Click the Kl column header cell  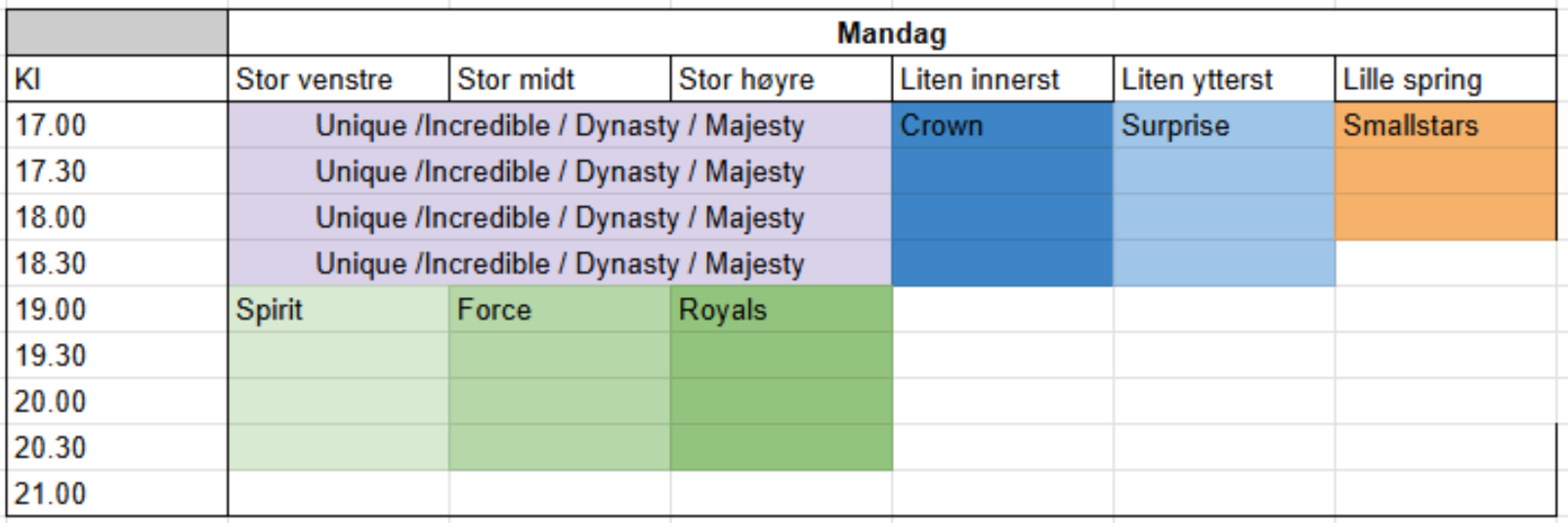[x=117, y=79]
